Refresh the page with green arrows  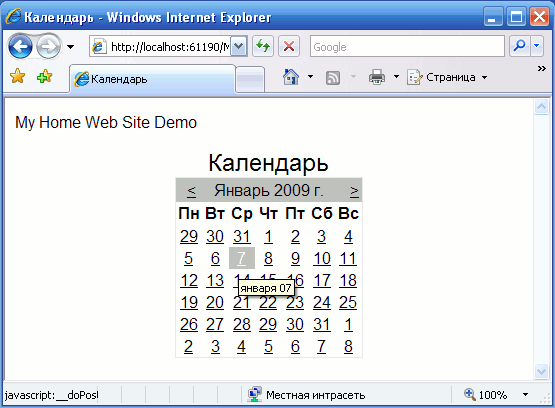pos(263,46)
